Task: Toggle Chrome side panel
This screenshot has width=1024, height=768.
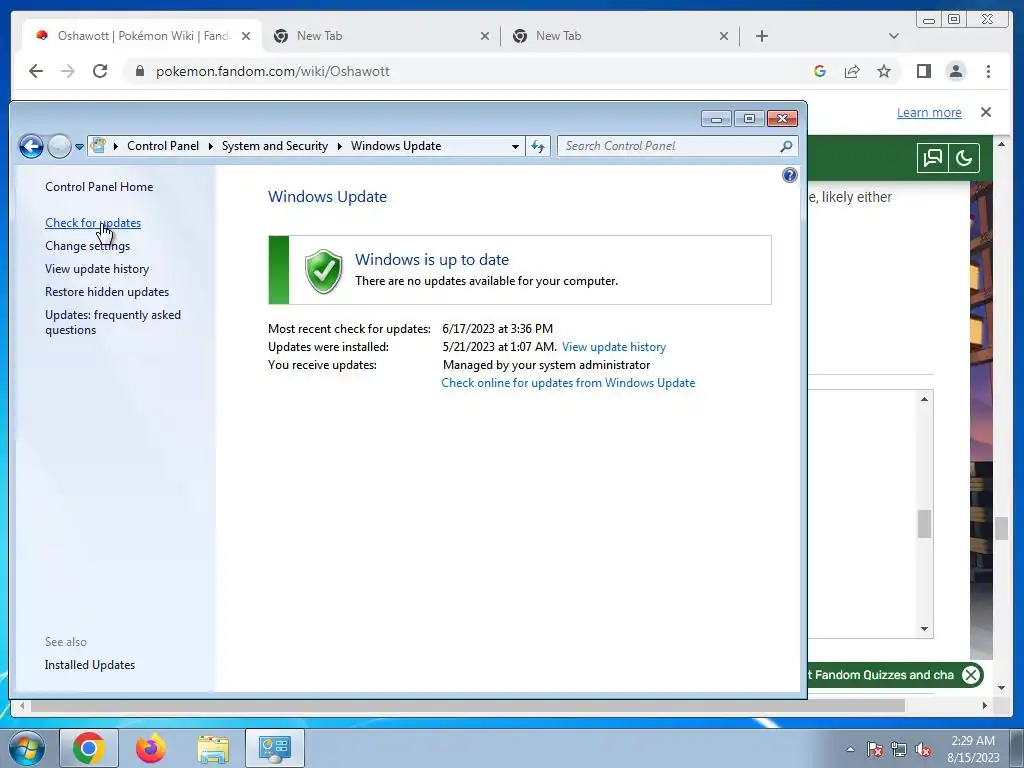Action: click(923, 71)
